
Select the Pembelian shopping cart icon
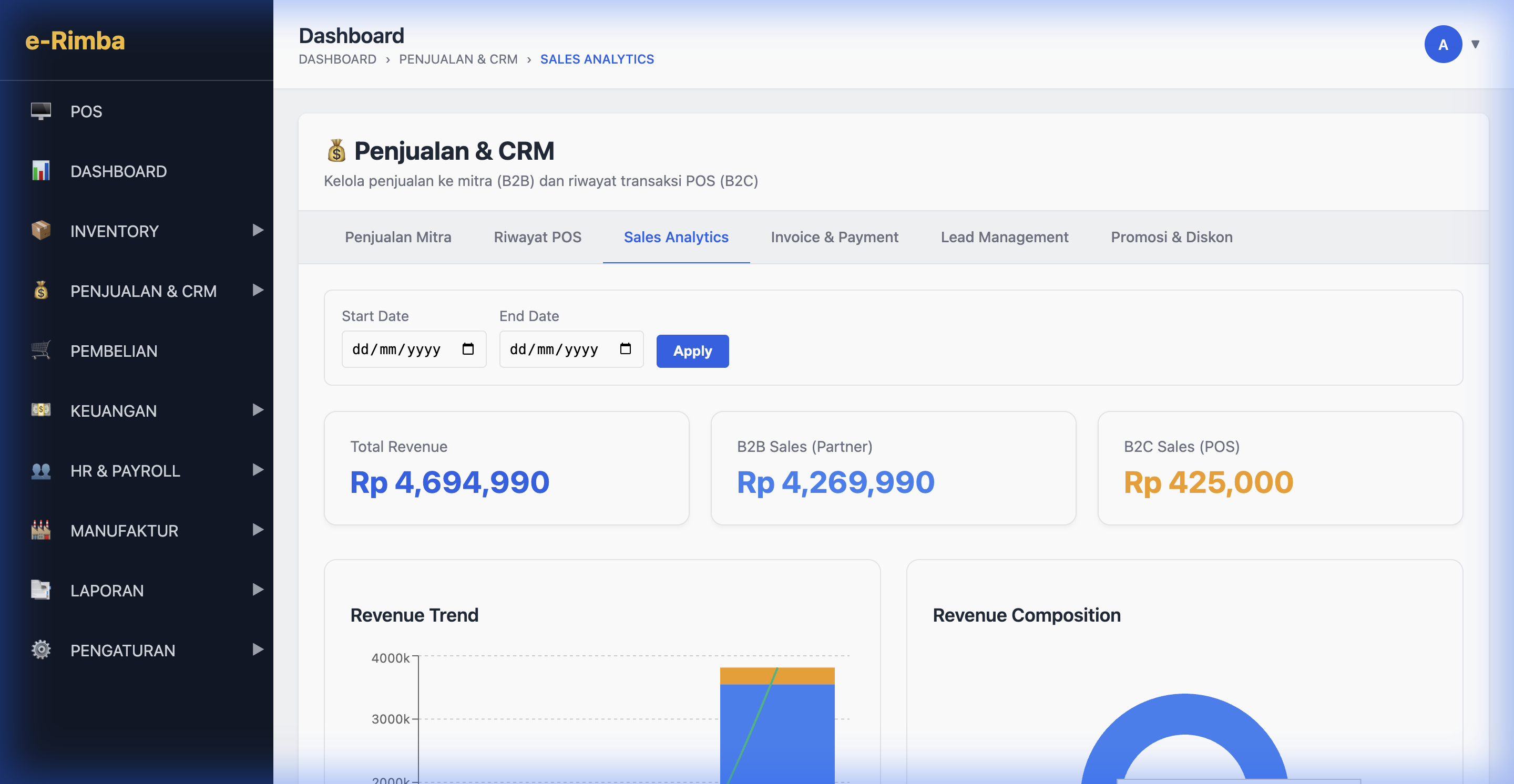click(40, 350)
